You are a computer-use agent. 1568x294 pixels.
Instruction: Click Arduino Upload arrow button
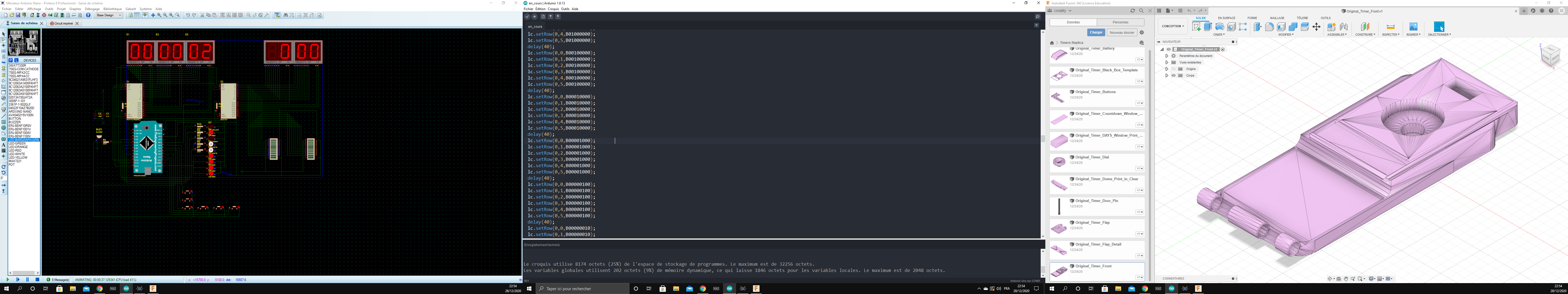pyautogui.click(x=534, y=16)
